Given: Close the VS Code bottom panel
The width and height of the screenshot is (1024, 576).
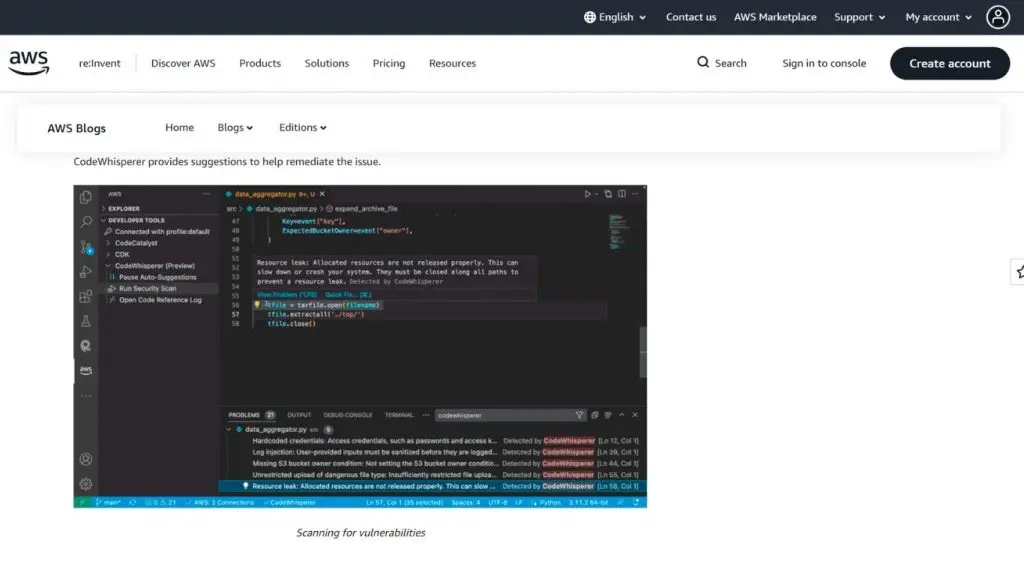Looking at the screenshot, I should pos(635,415).
